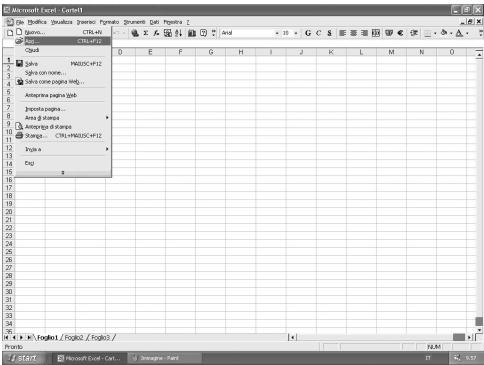Select the Foglio1 sheet tab
Screen dimensions: 484x365
point(47,337)
